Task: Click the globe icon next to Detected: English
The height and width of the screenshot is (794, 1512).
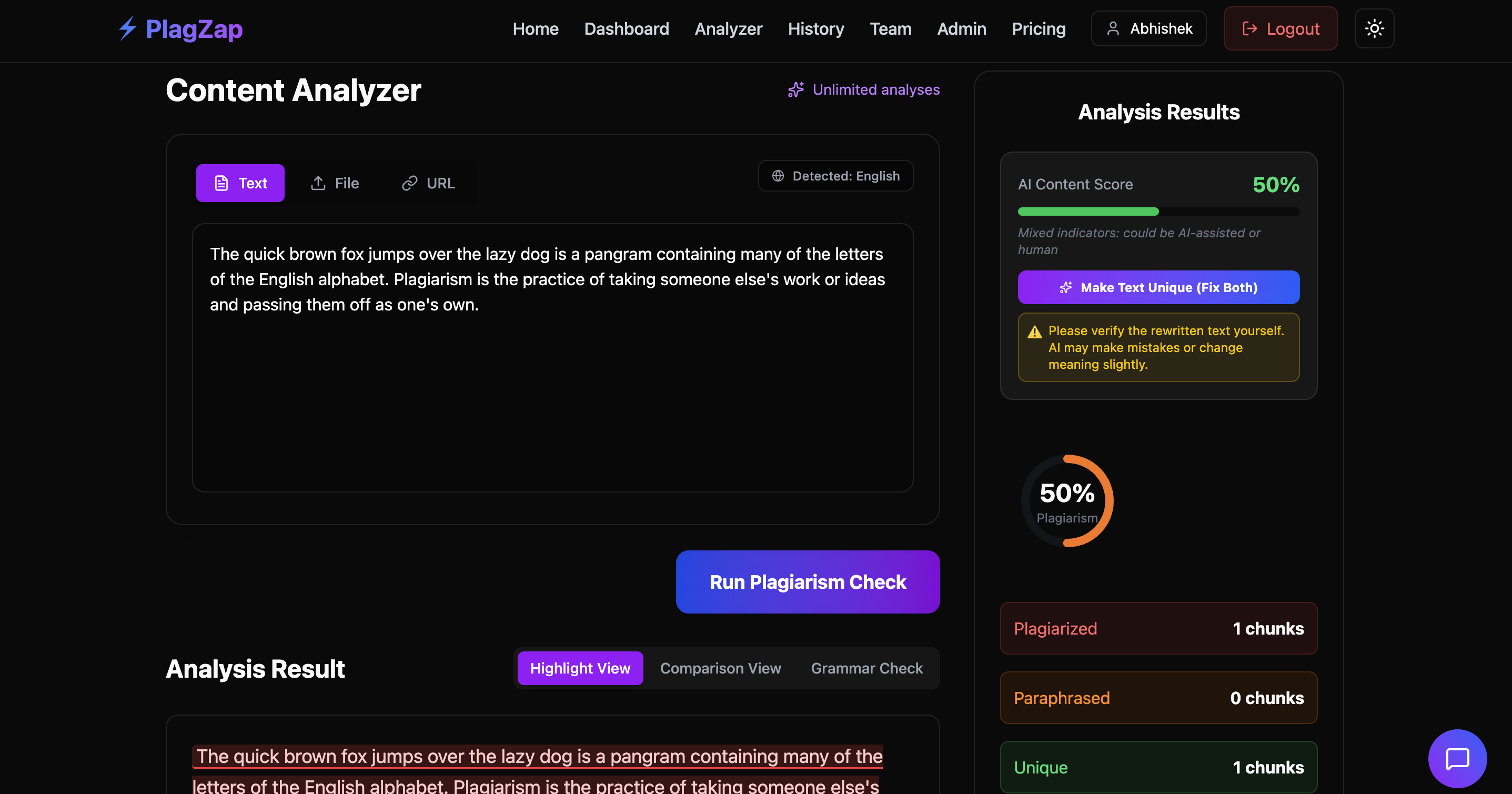Action: 778,175
